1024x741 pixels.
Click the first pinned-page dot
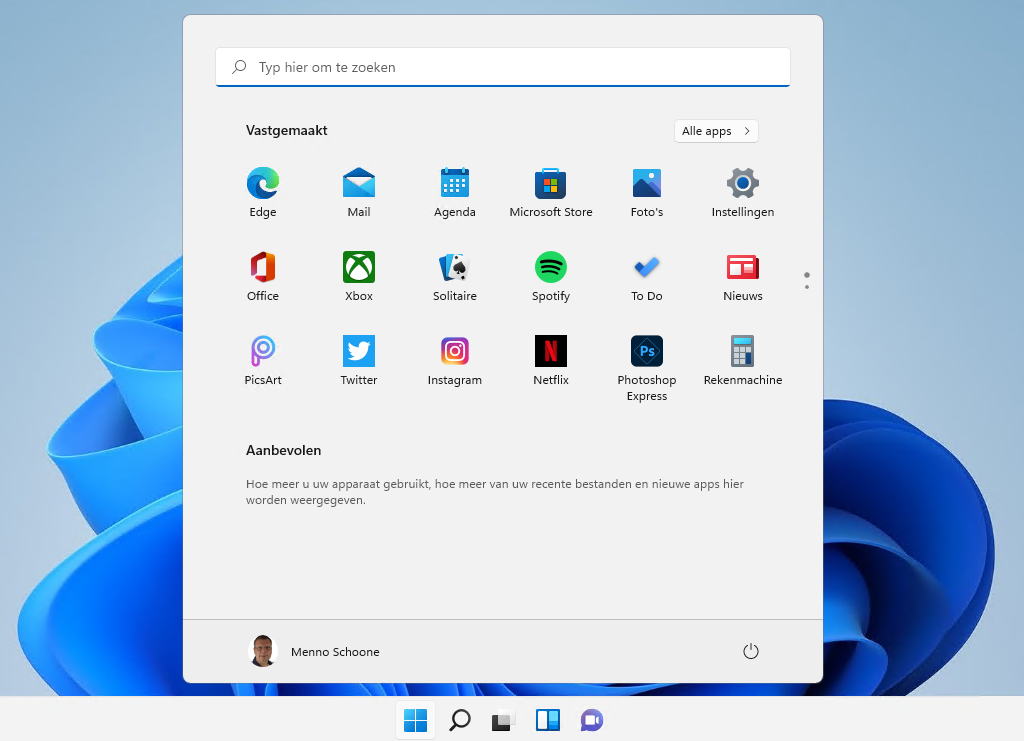click(x=807, y=275)
